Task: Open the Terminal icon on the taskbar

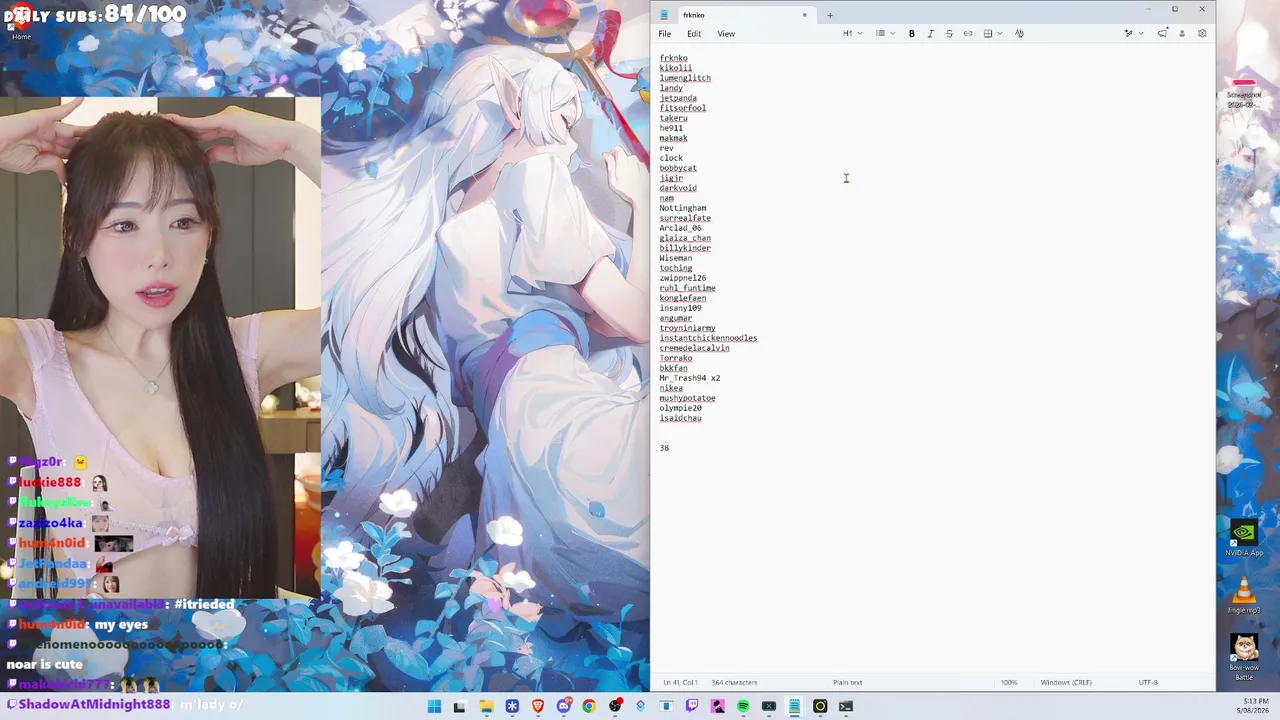Action: pos(846,706)
